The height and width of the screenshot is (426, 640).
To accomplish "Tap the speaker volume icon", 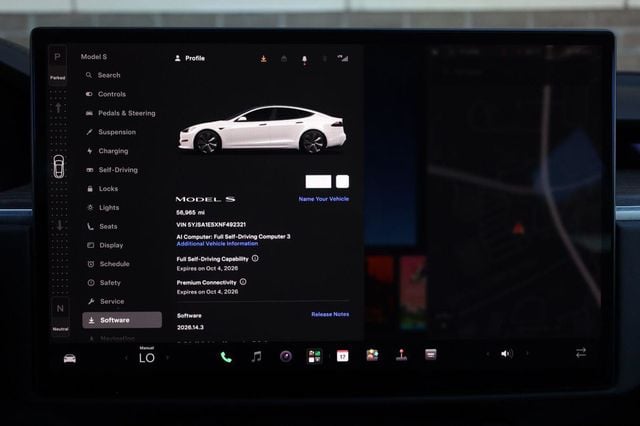I will pos(507,353).
